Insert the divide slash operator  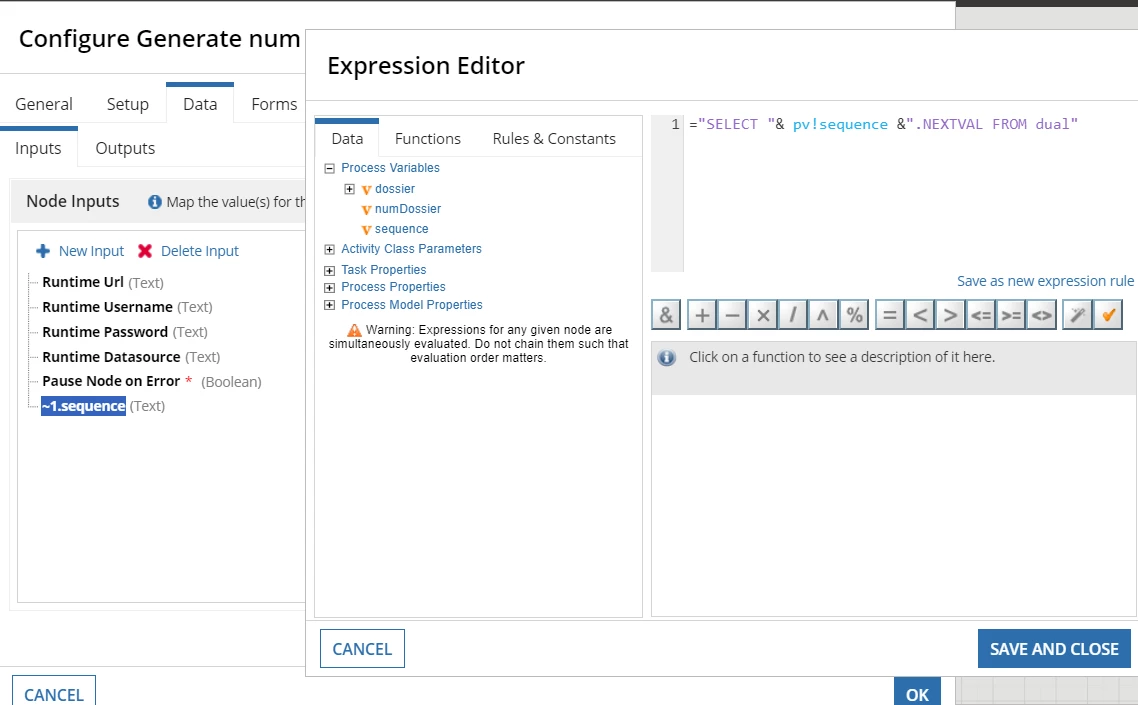(793, 315)
